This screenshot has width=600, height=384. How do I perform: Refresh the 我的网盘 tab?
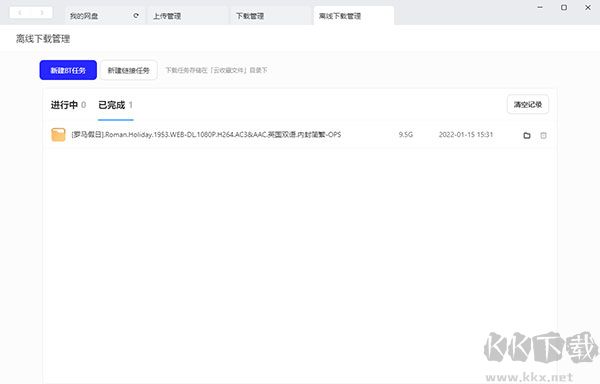136,16
